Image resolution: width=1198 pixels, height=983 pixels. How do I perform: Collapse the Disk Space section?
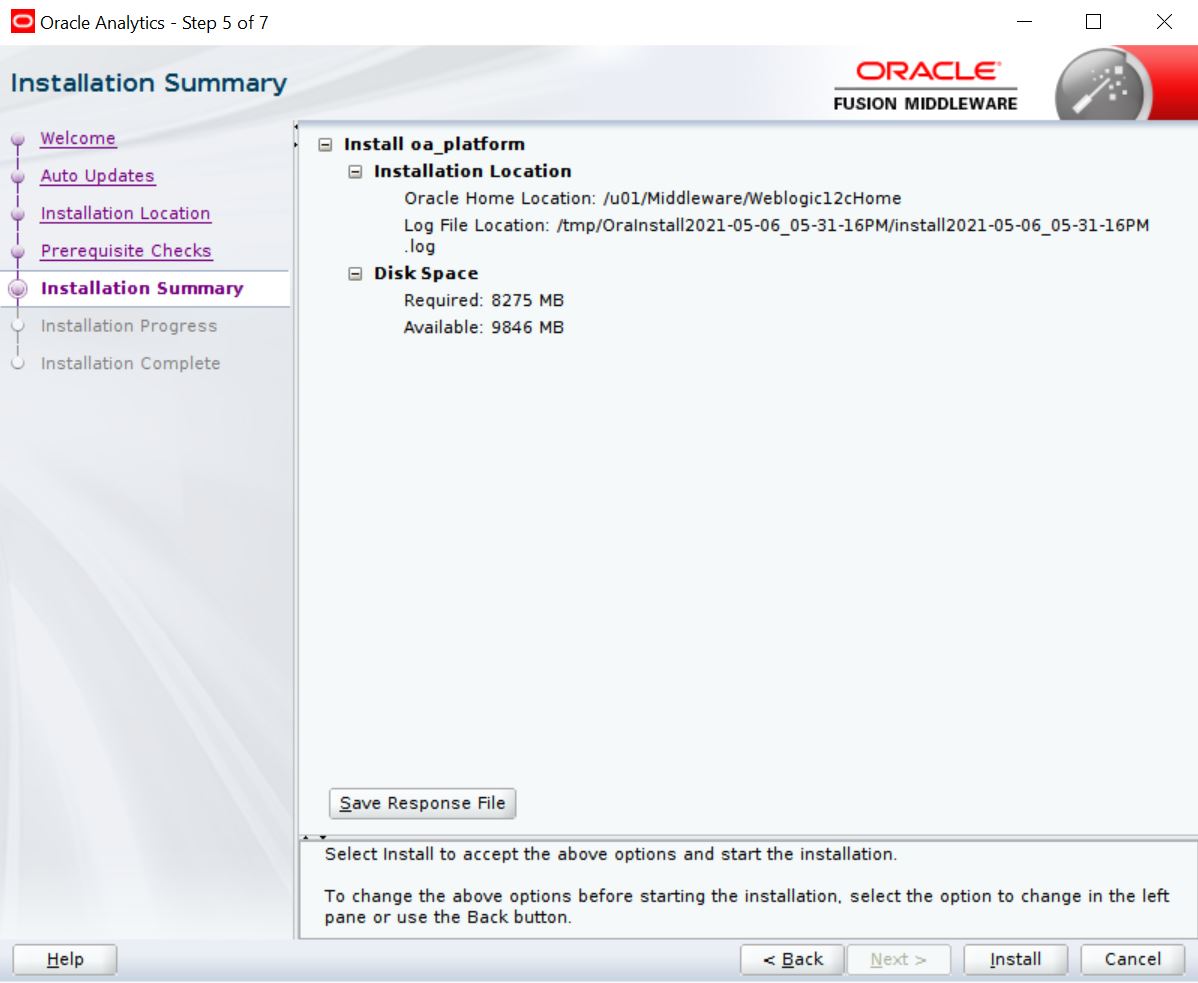click(x=355, y=273)
